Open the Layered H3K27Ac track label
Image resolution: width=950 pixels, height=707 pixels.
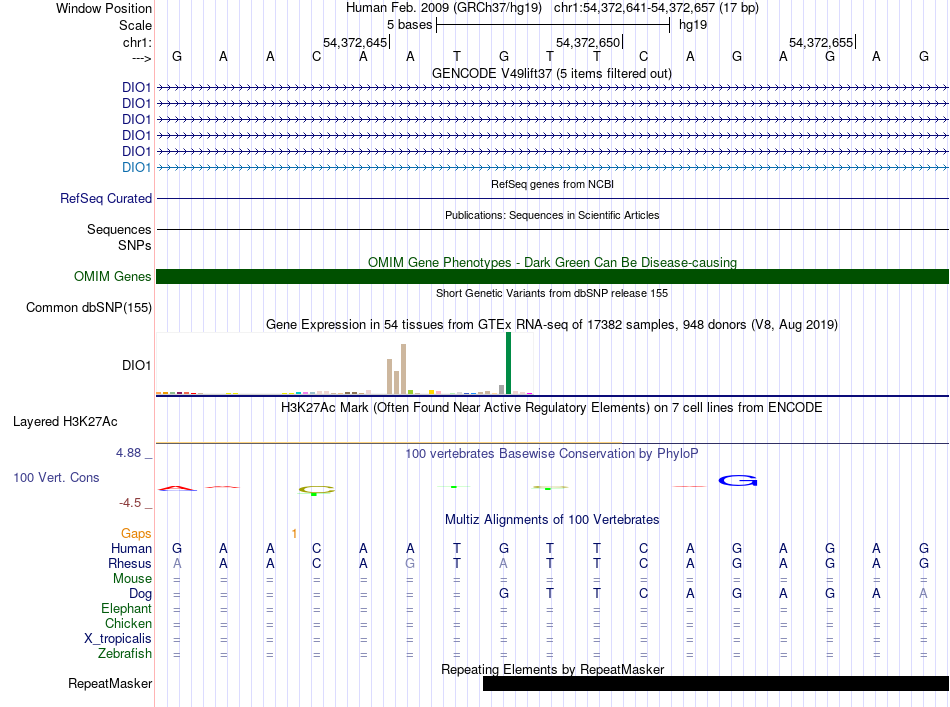[65, 422]
